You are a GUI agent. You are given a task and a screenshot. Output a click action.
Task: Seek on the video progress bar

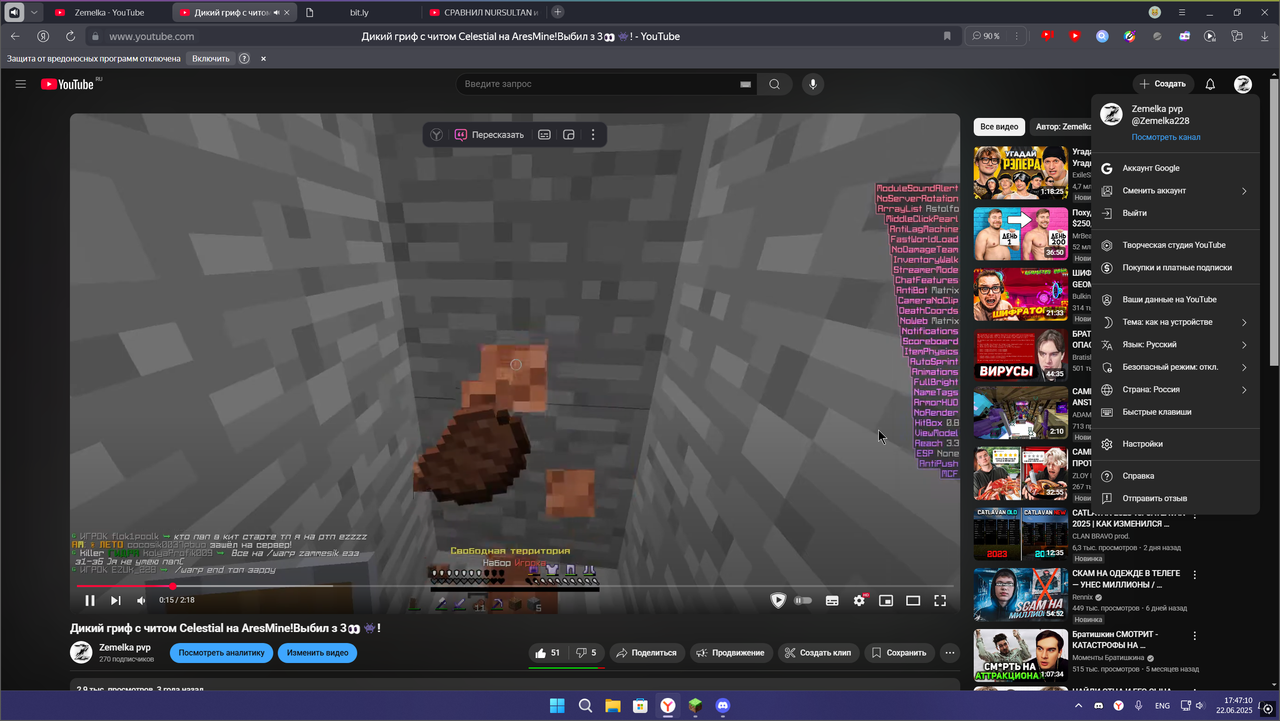515,586
